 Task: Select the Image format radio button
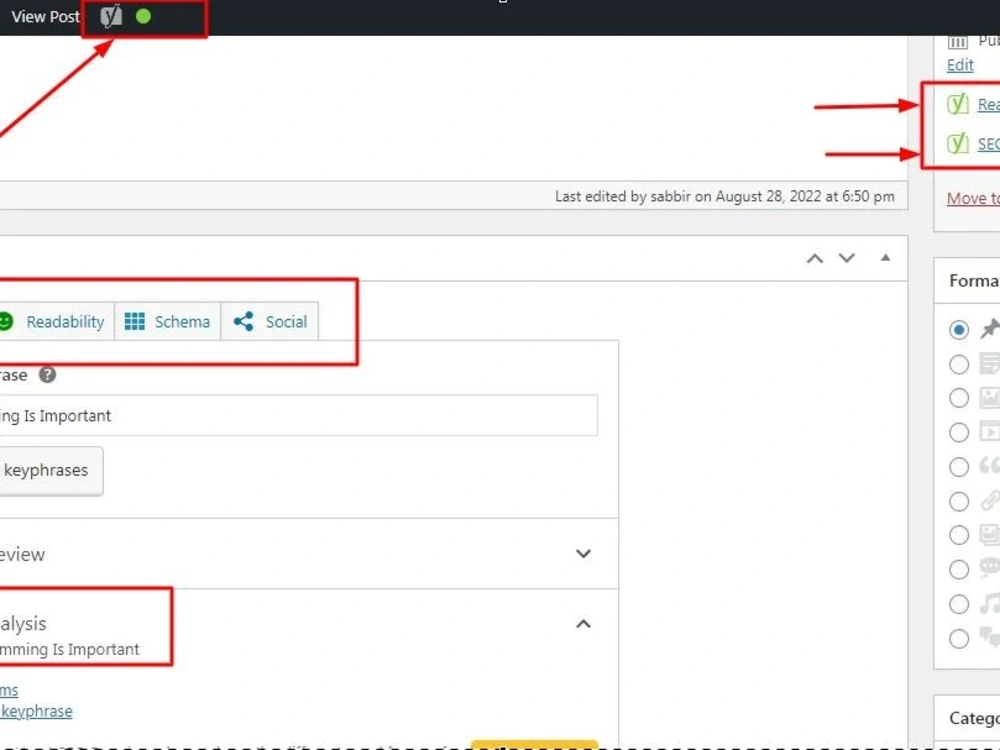pyautogui.click(x=959, y=398)
